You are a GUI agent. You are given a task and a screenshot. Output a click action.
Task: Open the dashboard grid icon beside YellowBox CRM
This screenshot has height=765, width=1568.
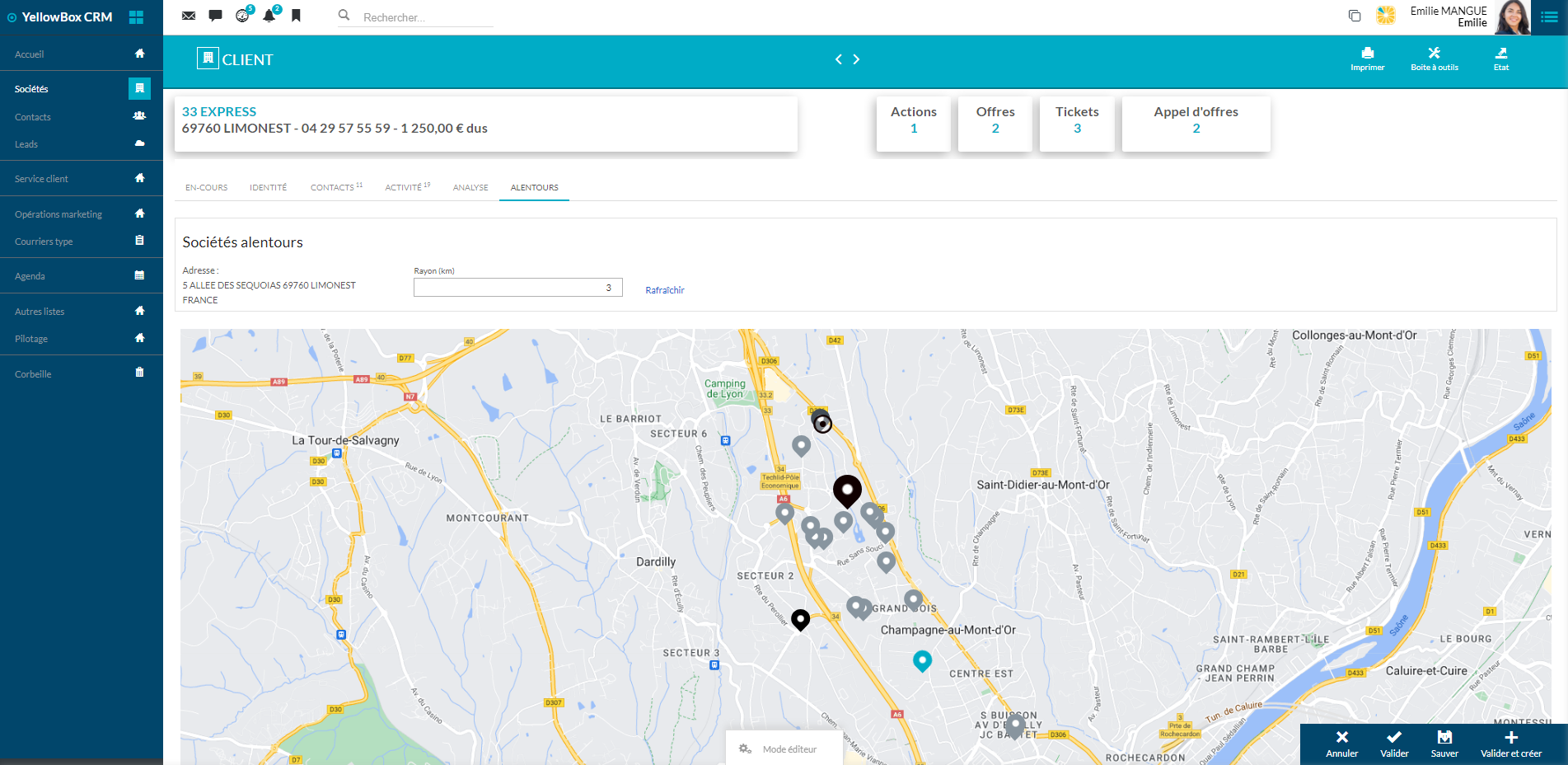(137, 17)
